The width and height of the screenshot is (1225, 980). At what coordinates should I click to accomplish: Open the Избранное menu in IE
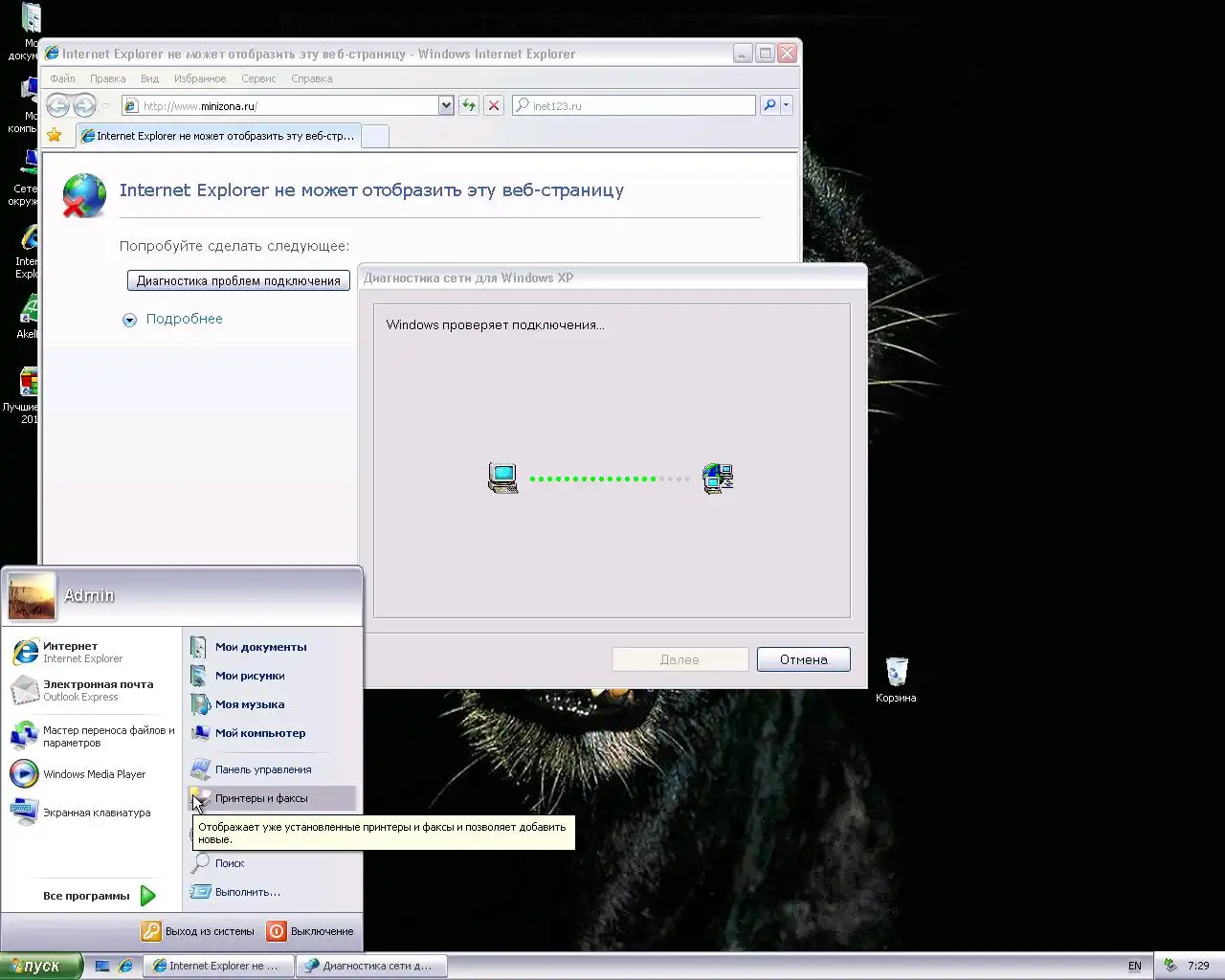pyautogui.click(x=200, y=78)
